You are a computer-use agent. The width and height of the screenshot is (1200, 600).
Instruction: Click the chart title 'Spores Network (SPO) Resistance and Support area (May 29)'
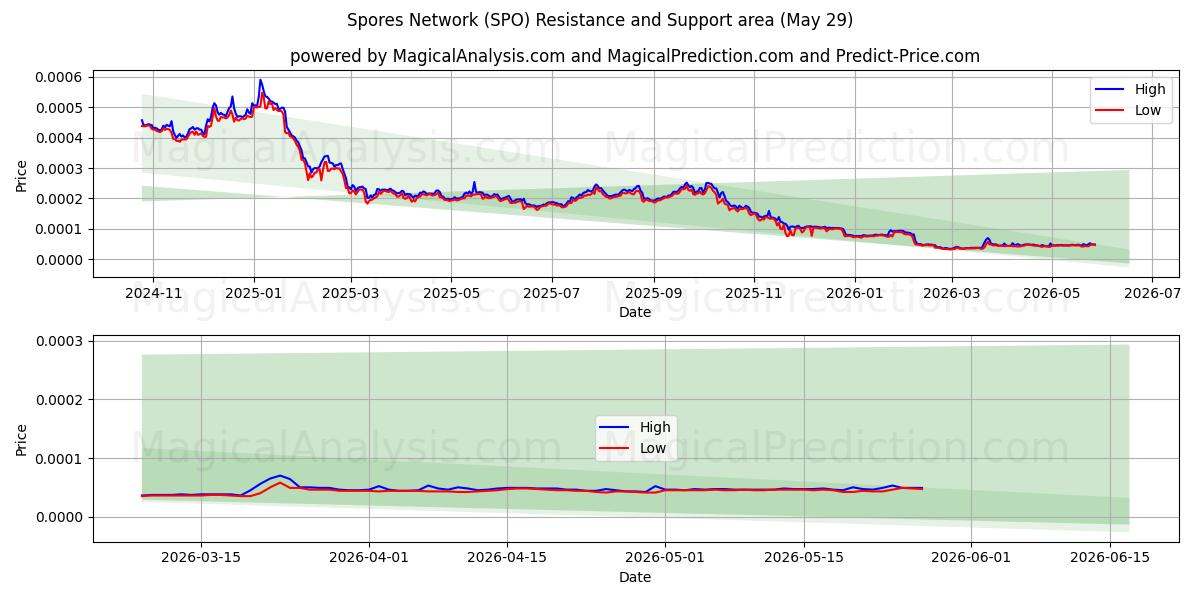pos(600,20)
